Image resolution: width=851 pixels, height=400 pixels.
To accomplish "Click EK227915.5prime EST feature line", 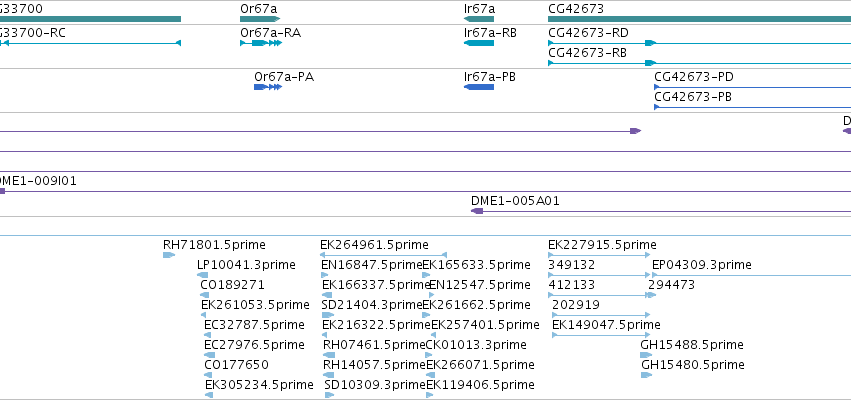I will click(x=599, y=255).
